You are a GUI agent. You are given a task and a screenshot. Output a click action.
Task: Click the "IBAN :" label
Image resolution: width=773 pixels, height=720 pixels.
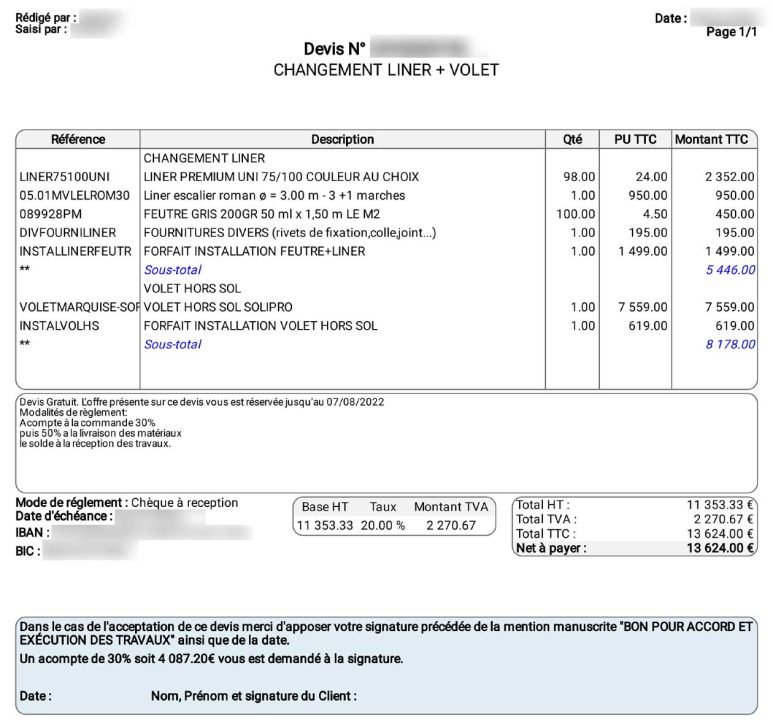click(x=33, y=533)
